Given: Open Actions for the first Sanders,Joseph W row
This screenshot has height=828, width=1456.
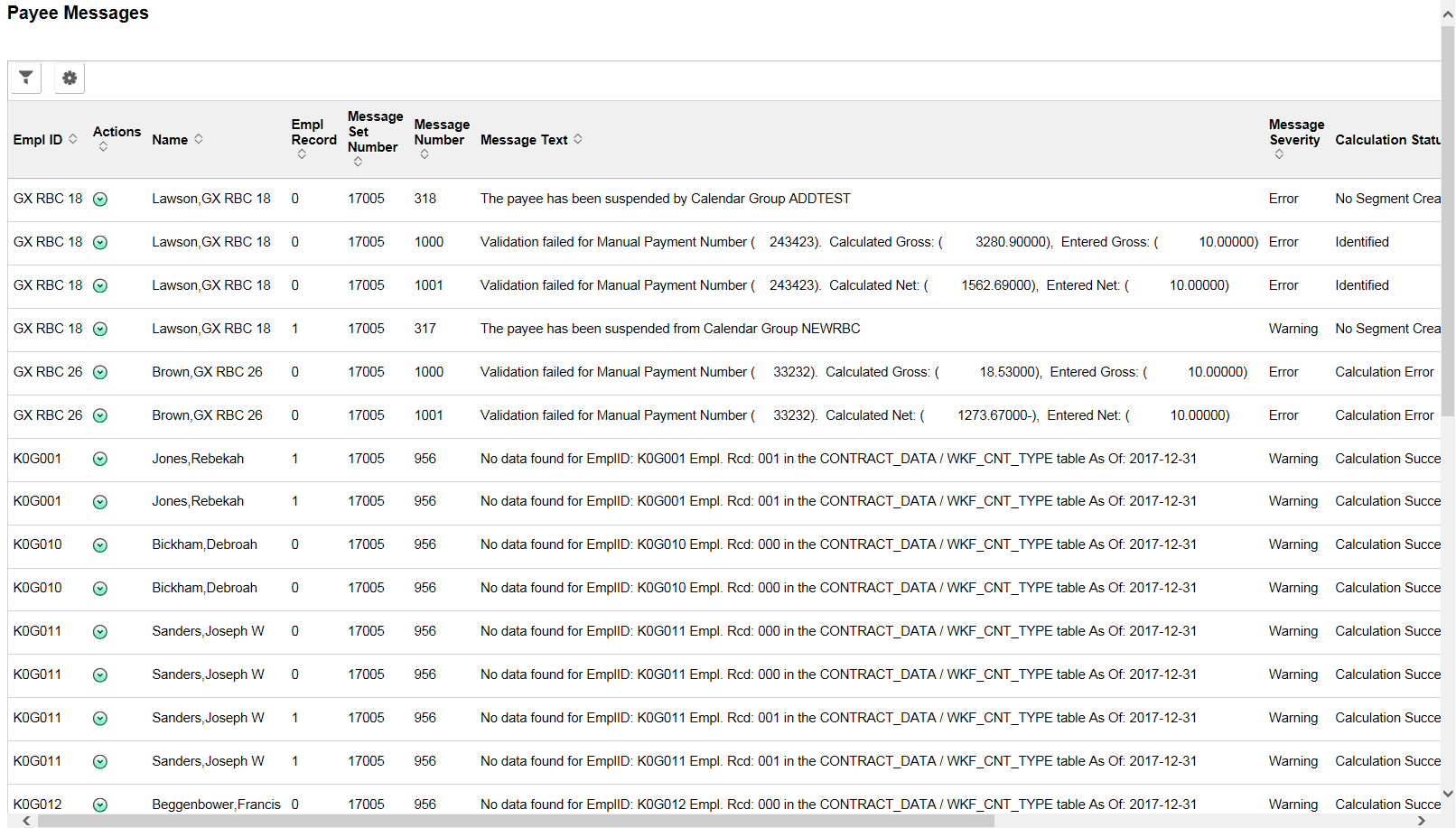Looking at the screenshot, I should coord(100,631).
